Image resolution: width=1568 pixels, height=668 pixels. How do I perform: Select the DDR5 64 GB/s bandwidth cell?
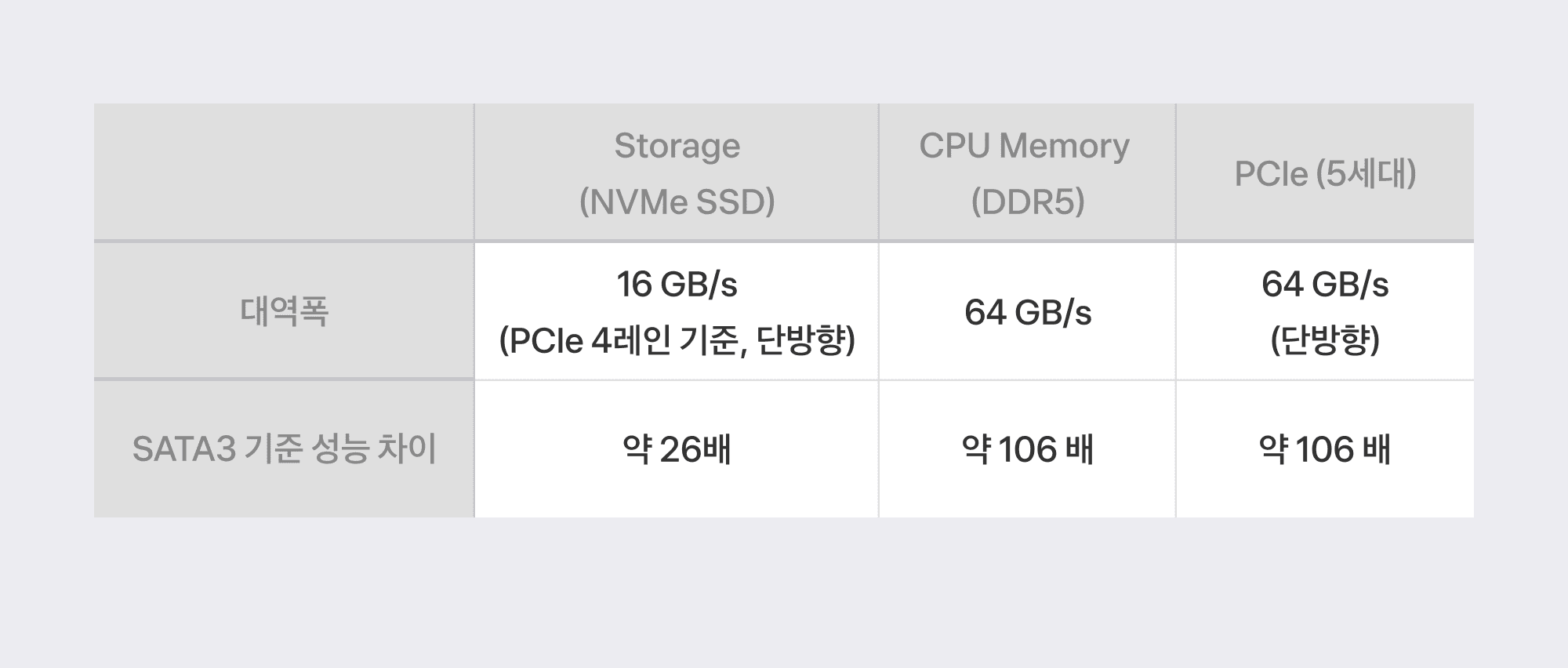click(x=1028, y=313)
